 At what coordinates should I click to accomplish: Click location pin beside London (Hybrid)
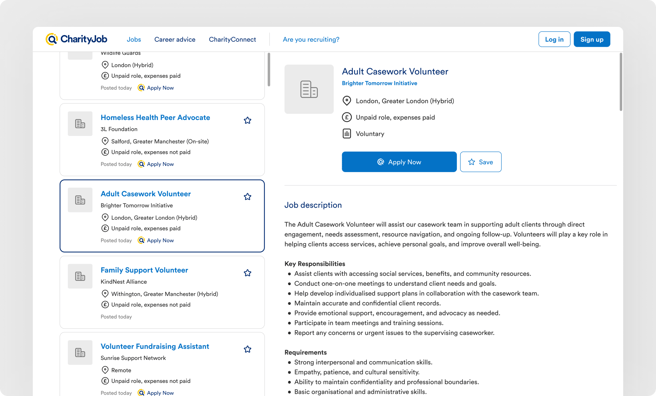click(105, 65)
